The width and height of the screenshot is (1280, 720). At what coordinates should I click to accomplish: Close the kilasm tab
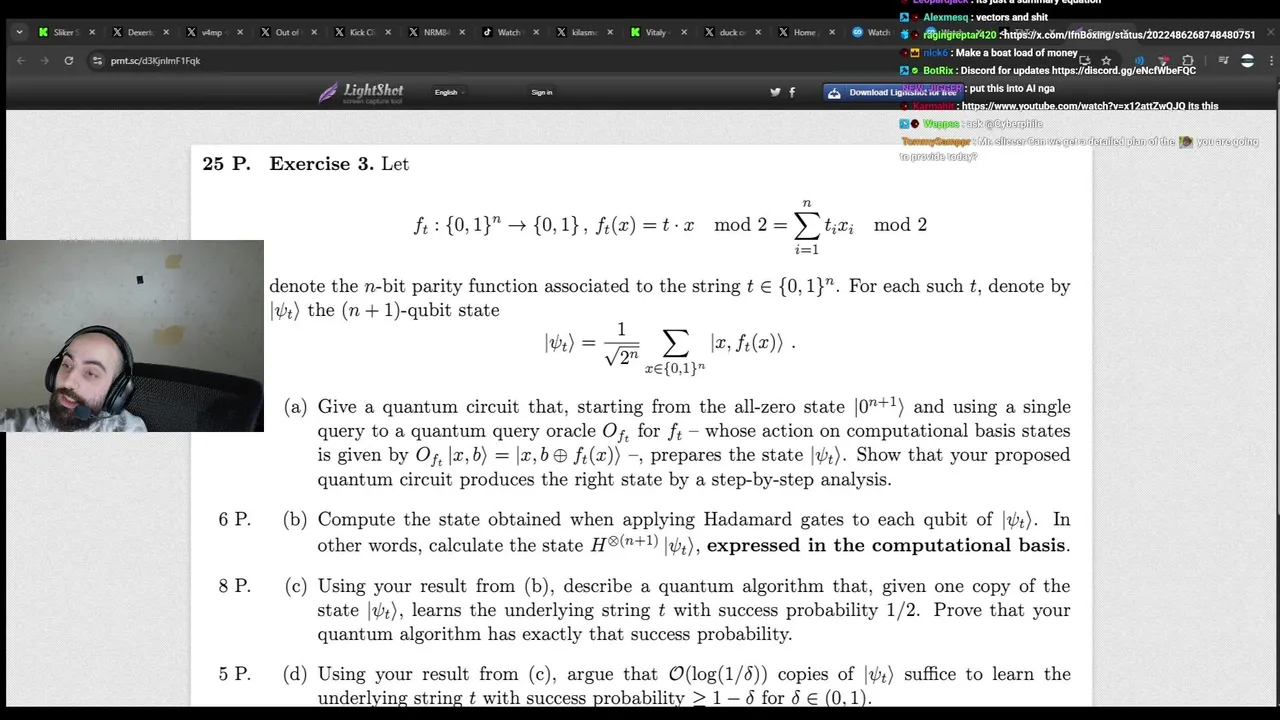[610, 32]
